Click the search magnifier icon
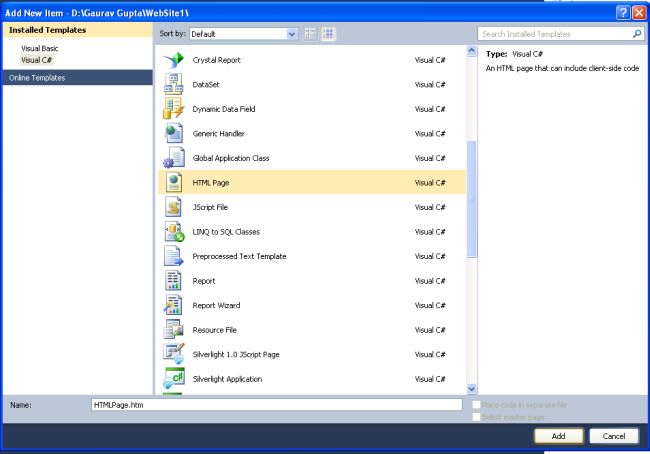 click(637, 34)
